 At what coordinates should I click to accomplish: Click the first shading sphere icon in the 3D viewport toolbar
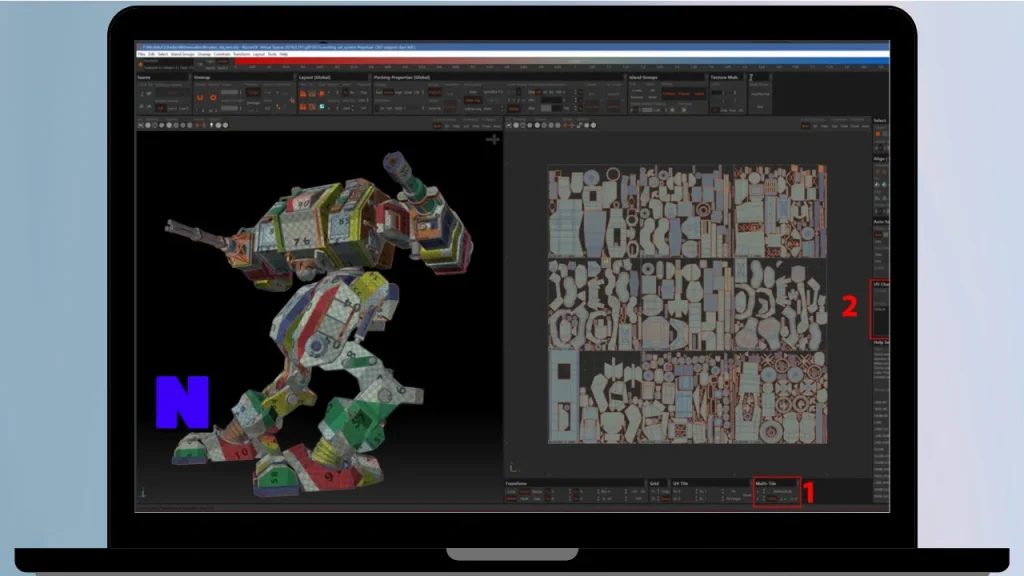tap(148, 125)
